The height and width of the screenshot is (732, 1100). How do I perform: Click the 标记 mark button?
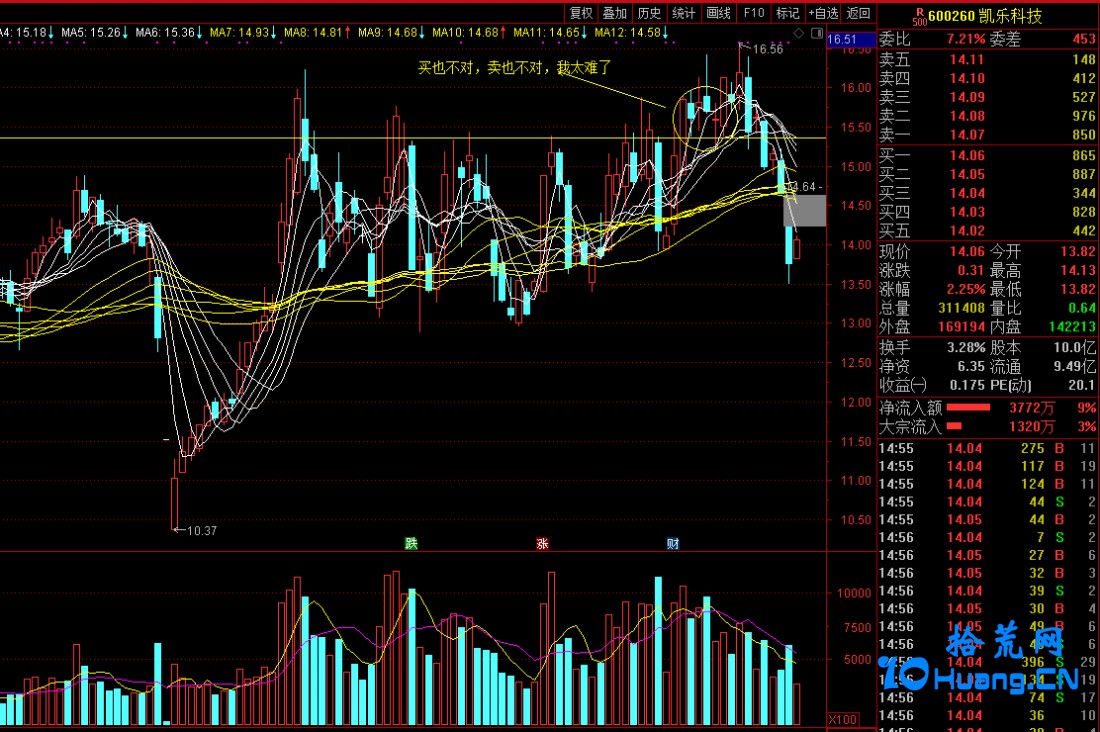pos(787,13)
